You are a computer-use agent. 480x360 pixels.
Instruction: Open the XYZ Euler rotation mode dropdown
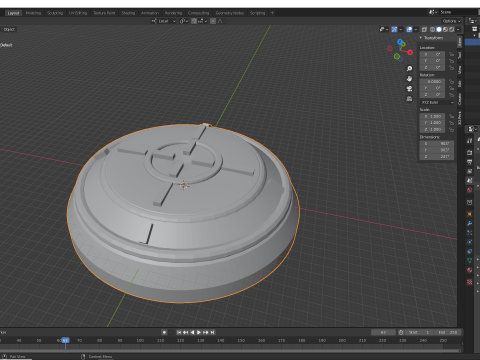437,102
